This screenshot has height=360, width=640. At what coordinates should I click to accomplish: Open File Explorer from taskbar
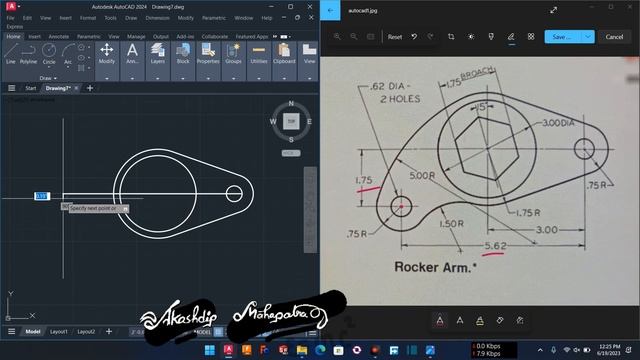coord(302,350)
